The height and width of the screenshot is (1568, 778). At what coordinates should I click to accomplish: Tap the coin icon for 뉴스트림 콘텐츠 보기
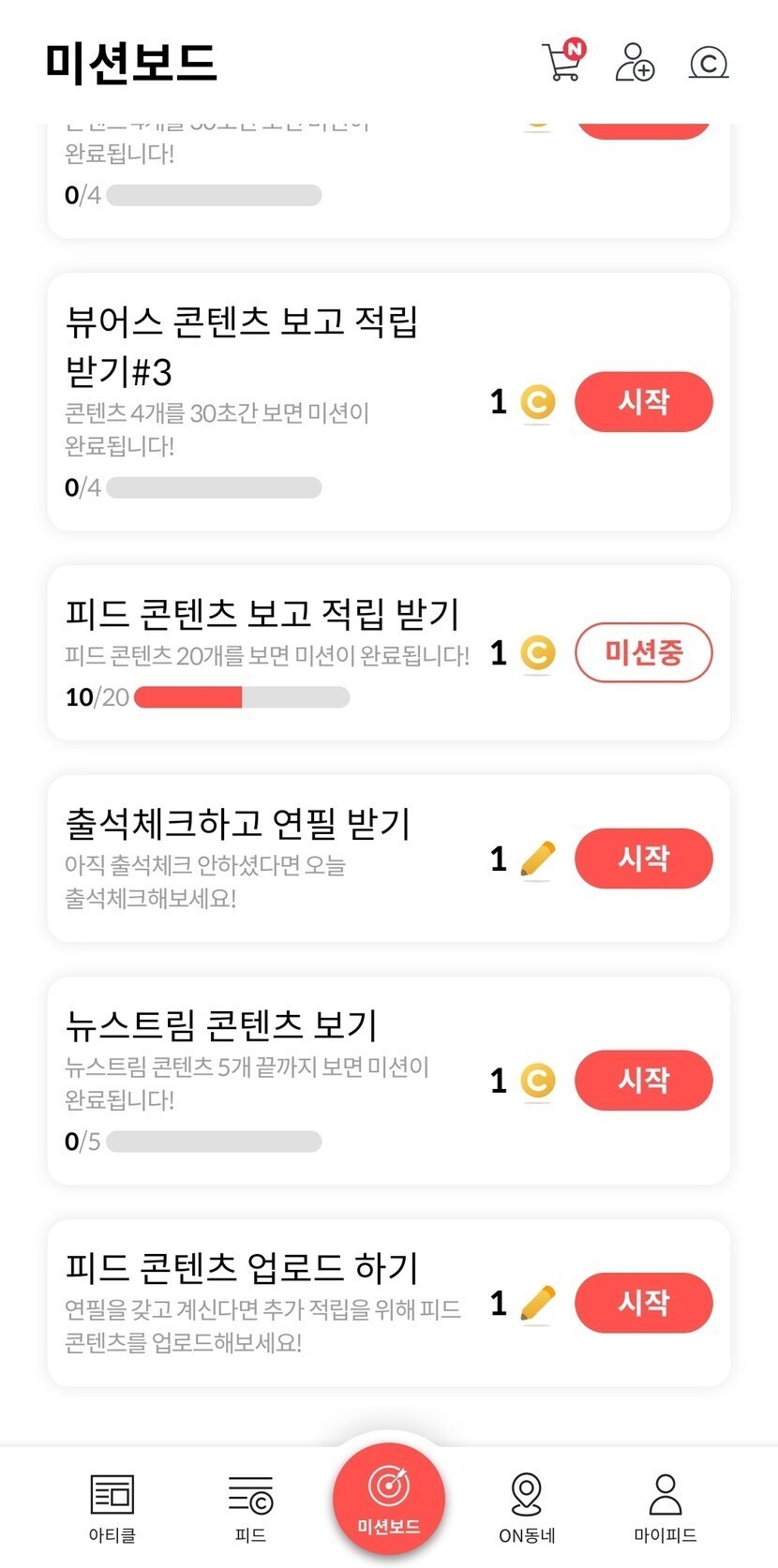click(537, 1081)
